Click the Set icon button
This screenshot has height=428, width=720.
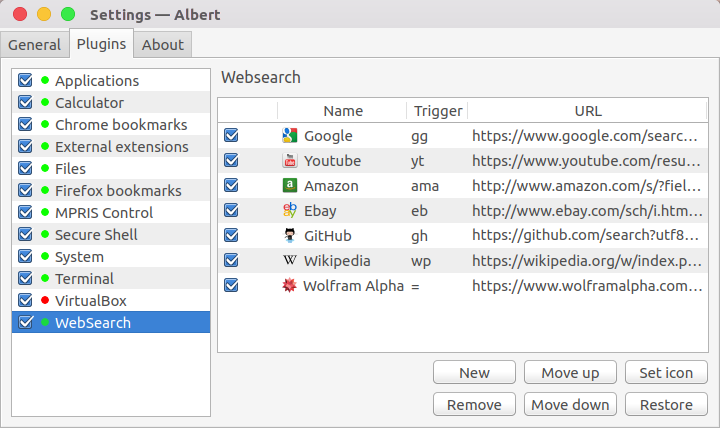(666, 372)
